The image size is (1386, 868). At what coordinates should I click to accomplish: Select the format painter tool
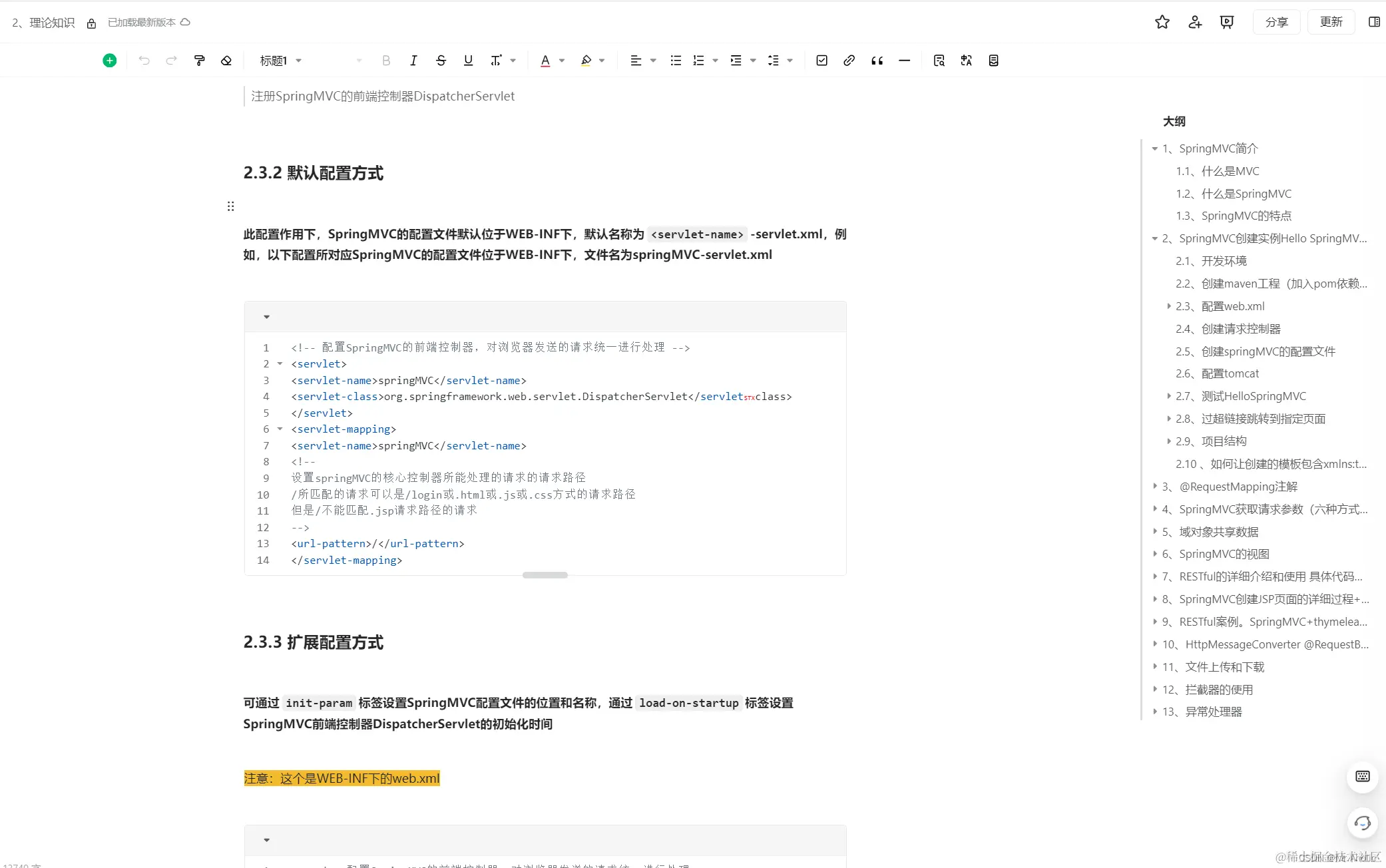click(200, 60)
